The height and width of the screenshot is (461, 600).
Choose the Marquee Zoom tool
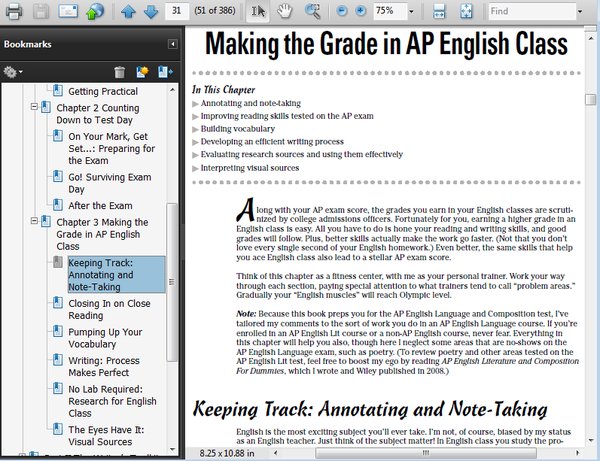[312, 11]
